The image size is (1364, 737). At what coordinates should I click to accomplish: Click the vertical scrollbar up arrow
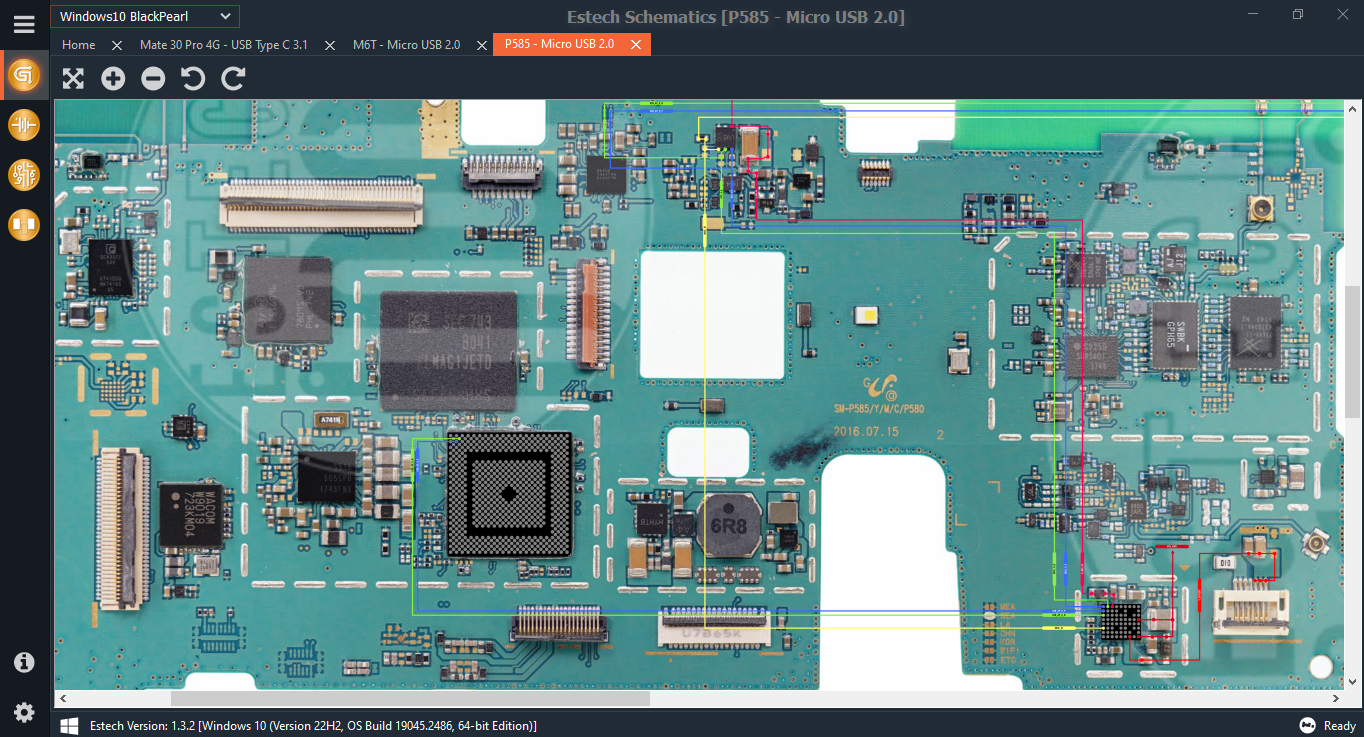[x=1353, y=107]
